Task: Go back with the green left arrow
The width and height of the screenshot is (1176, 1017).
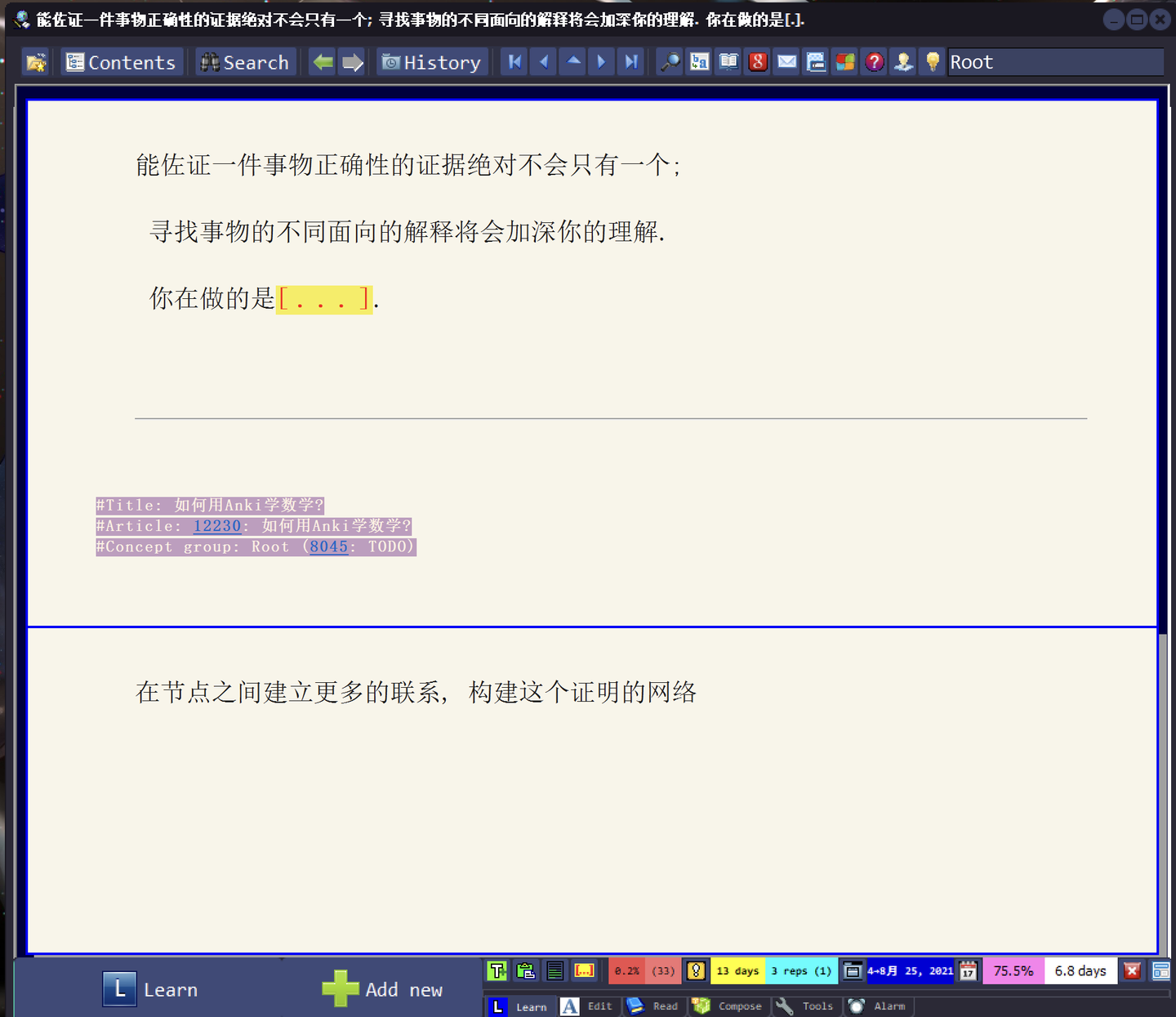Action: pos(323,62)
